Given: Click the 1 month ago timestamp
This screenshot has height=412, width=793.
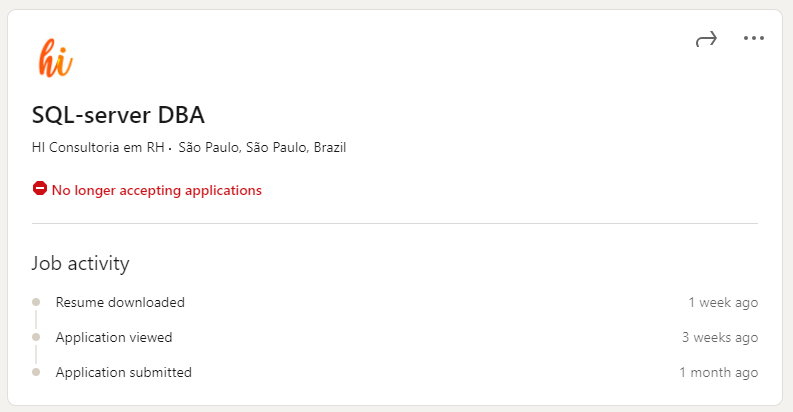Looking at the screenshot, I should pyautogui.click(x=718, y=372).
